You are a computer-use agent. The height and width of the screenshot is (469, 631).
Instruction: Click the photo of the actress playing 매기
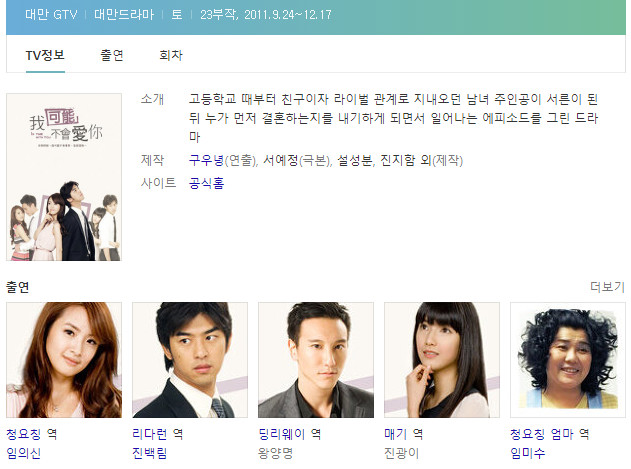[x=442, y=360]
